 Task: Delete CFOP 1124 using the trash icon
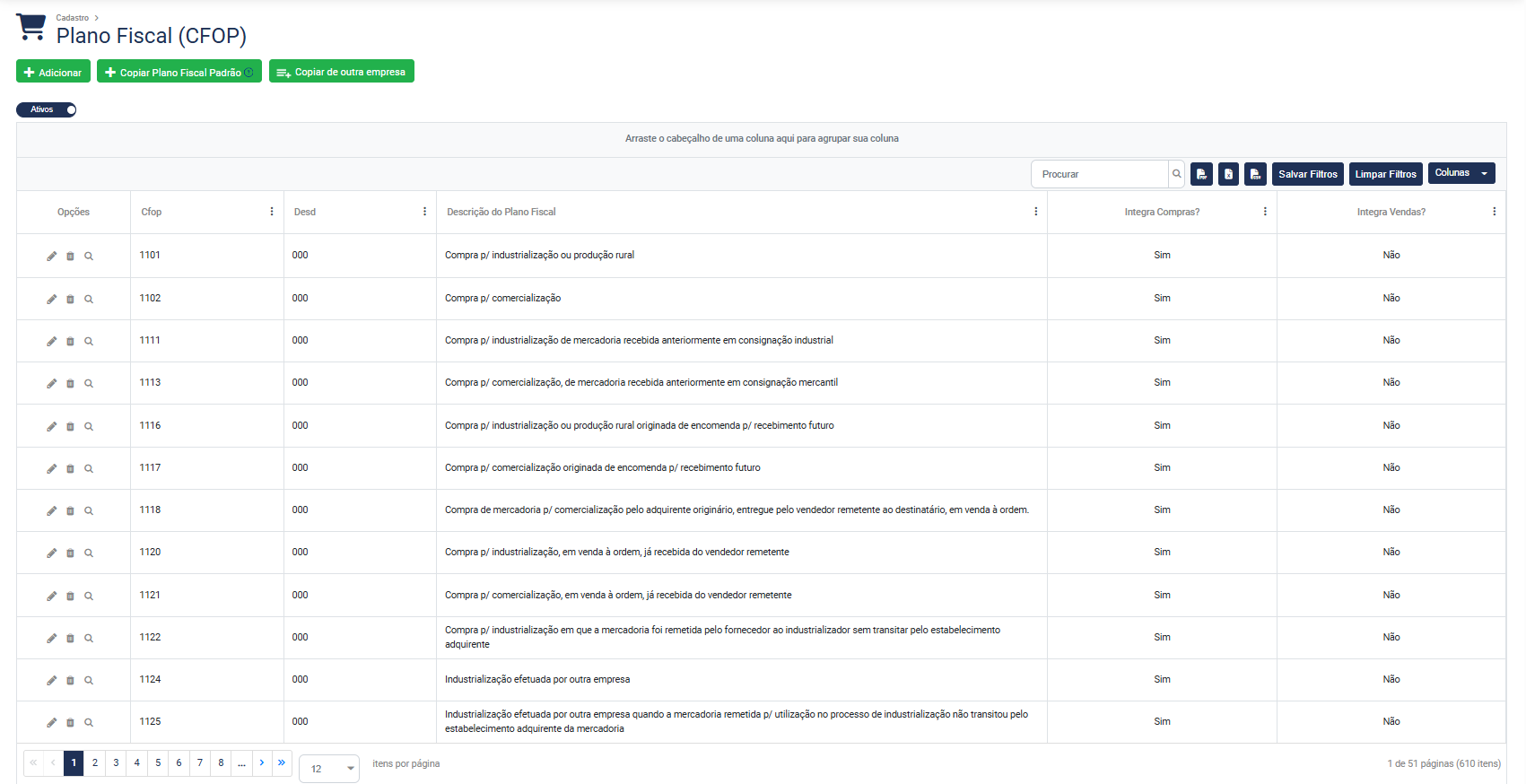[x=70, y=681]
